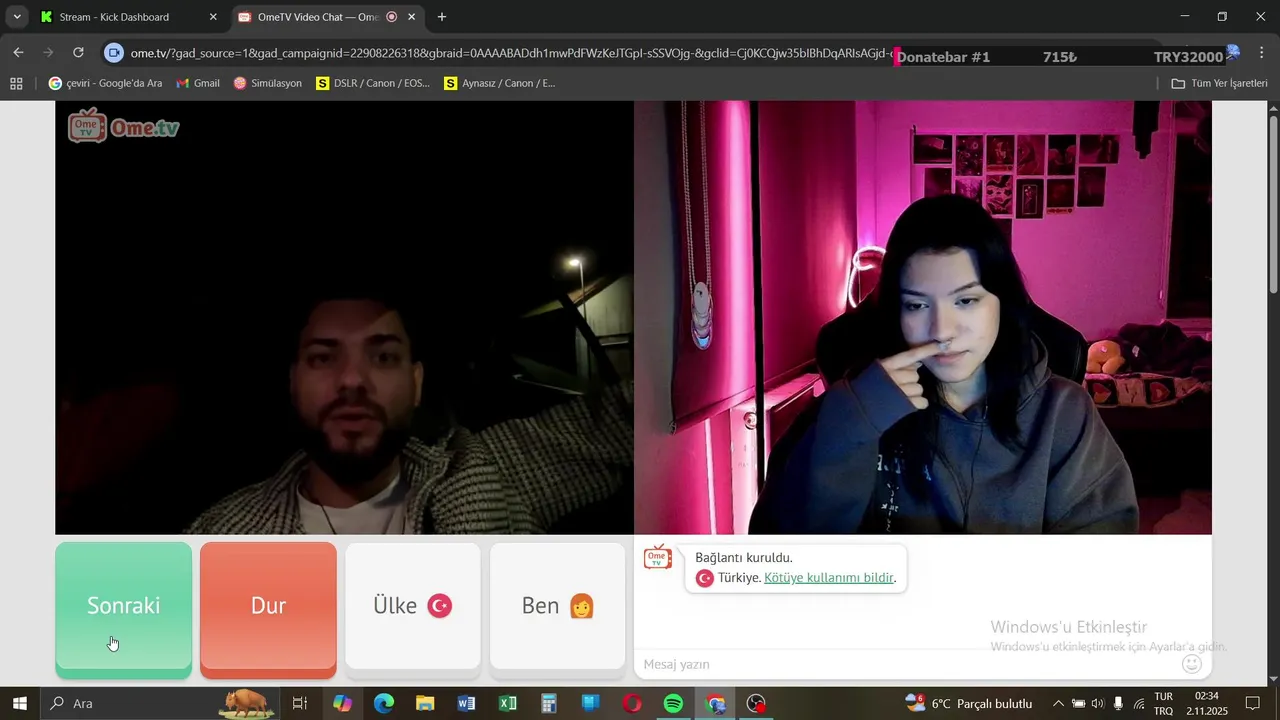
Task: Click the Ome.tv logo in the video
Action: coord(124,126)
